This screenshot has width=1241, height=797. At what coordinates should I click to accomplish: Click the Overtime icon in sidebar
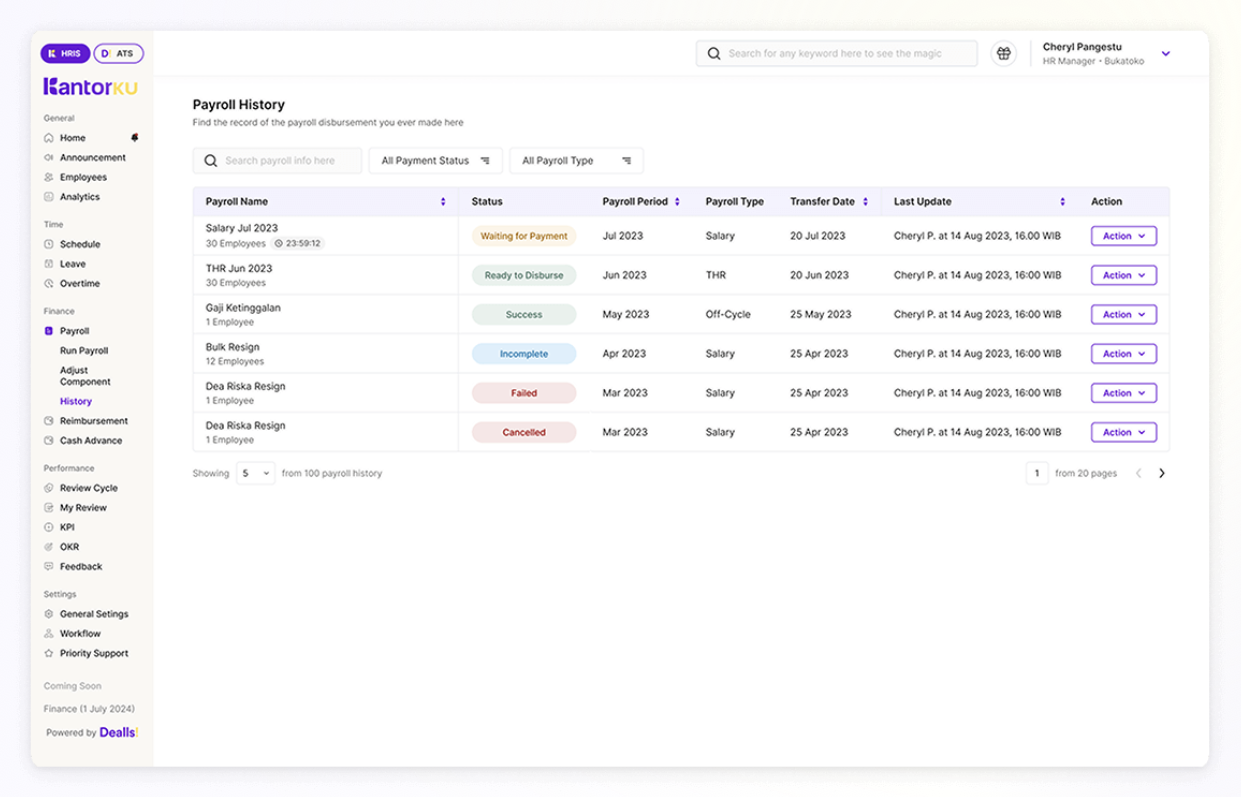(49, 284)
